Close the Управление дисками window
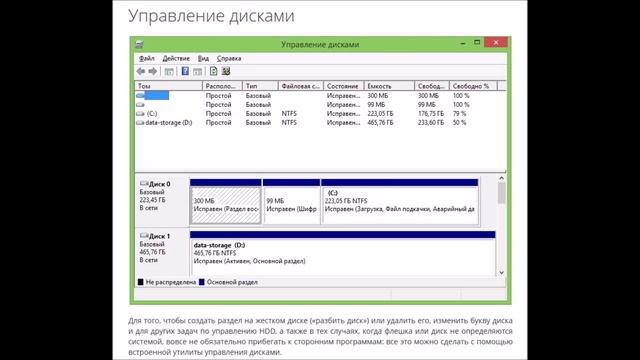640x360 pixels. coord(496,42)
